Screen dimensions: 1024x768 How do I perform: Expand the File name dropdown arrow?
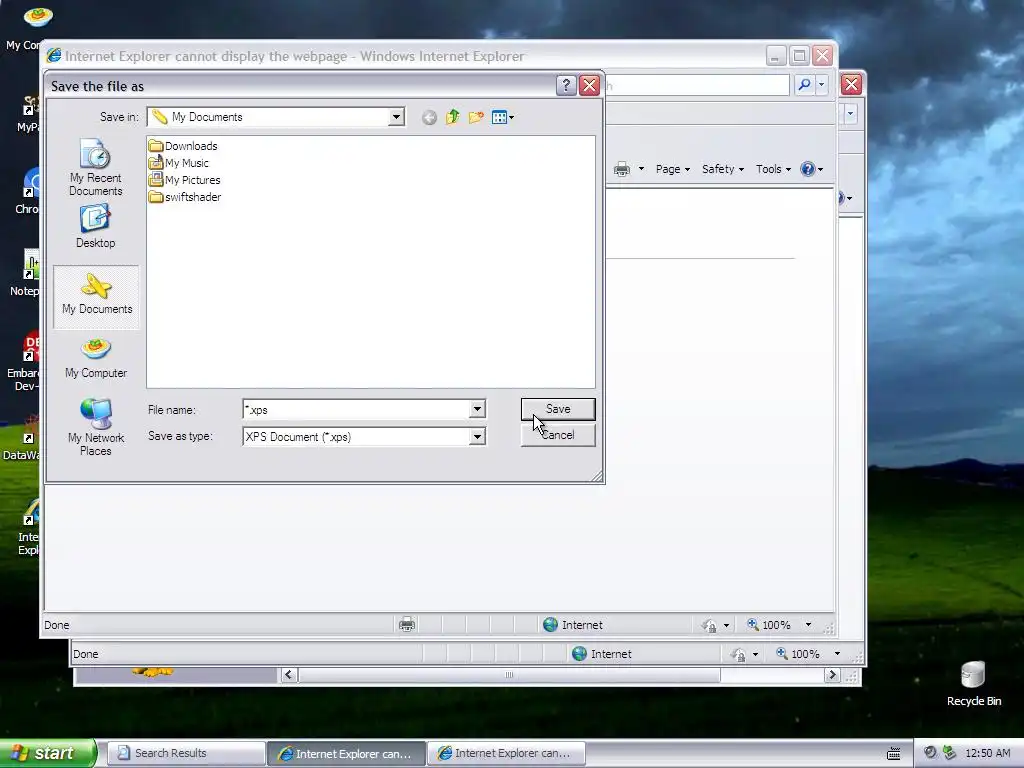point(477,409)
